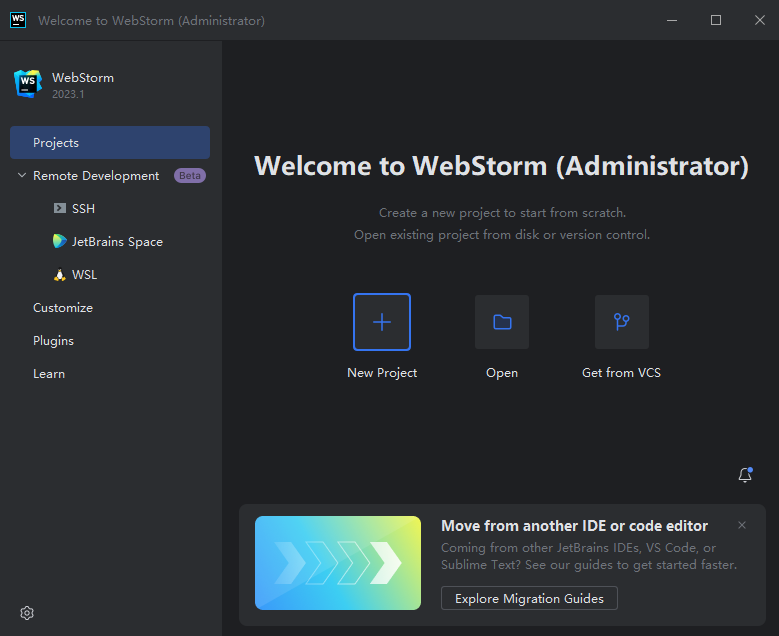The height and width of the screenshot is (636, 779).
Task: Select the Remote Development item
Action: (96, 175)
